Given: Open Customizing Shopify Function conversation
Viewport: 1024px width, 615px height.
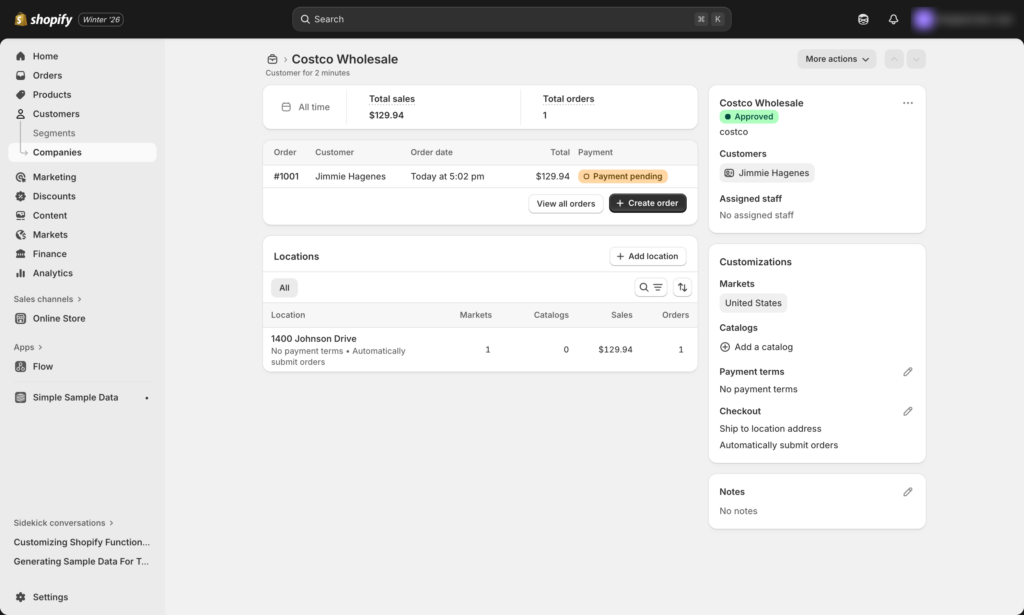Looking at the screenshot, I should click(82, 543).
